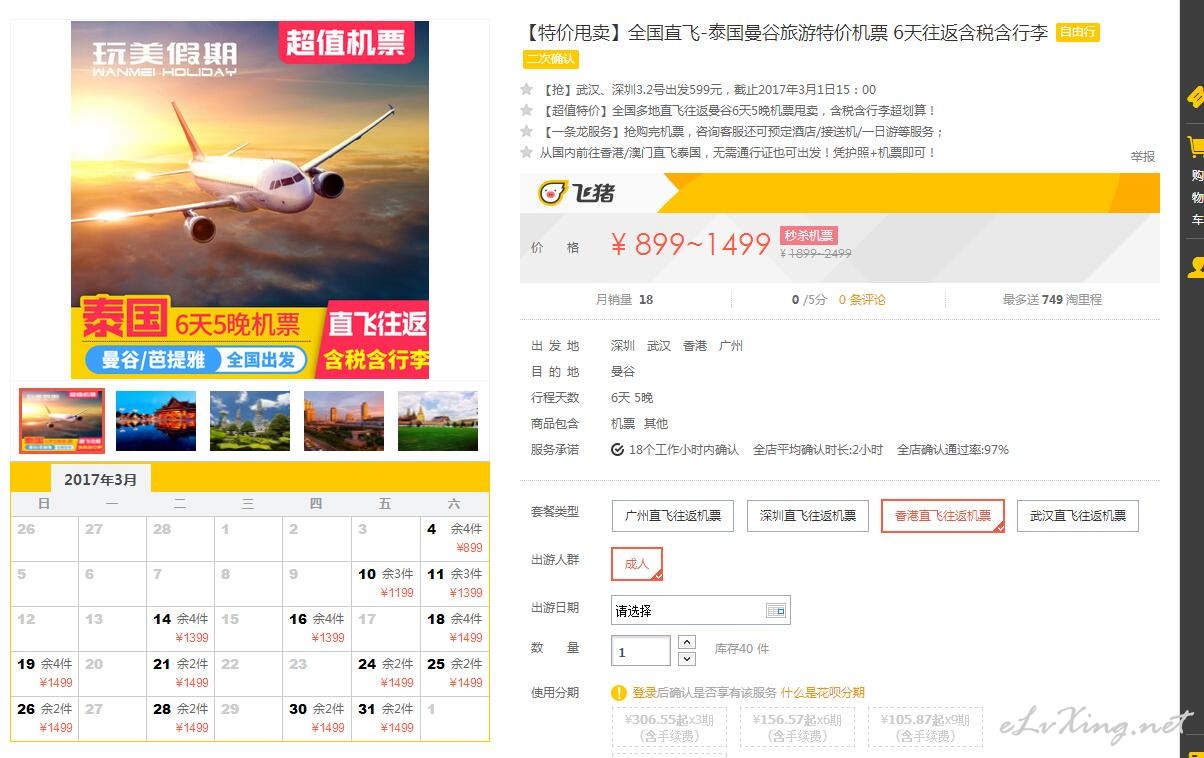Select the 广州直飞往返机票 package option
This screenshot has width=1204, height=758.
(673, 516)
